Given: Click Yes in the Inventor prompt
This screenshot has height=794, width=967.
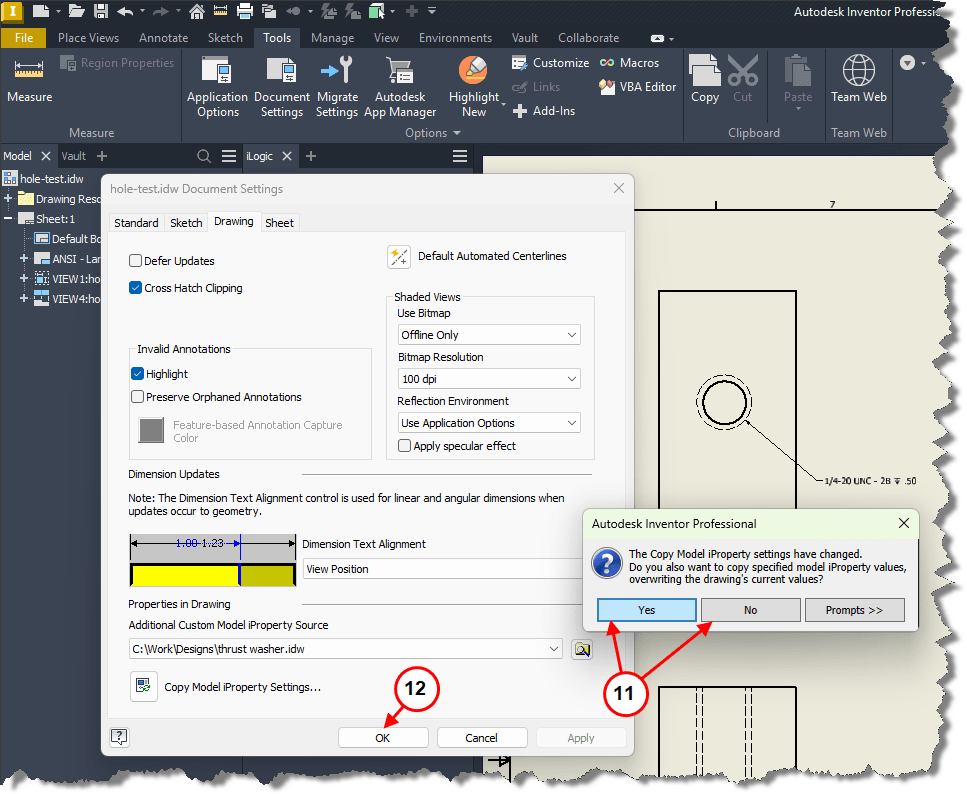Looking at the screenshot, I should click(x=646, y=610).
